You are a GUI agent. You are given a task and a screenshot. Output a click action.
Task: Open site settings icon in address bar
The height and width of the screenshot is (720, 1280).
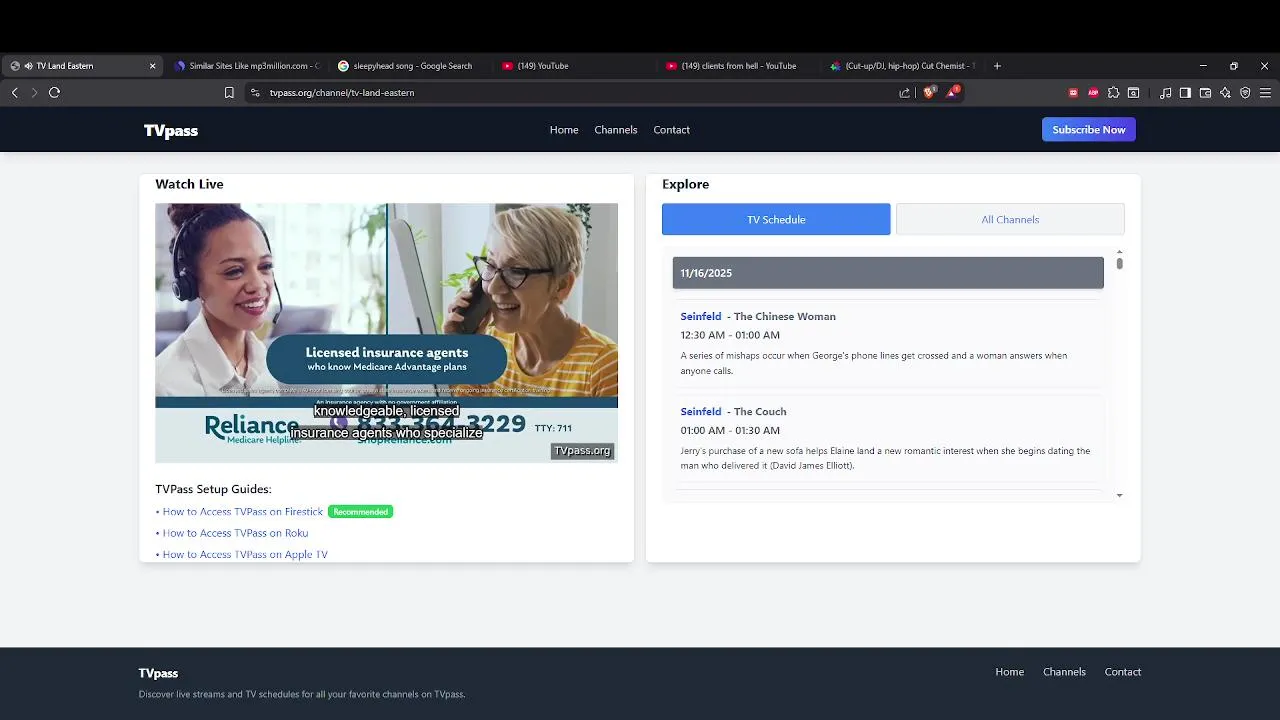click(x=255, y=92)
